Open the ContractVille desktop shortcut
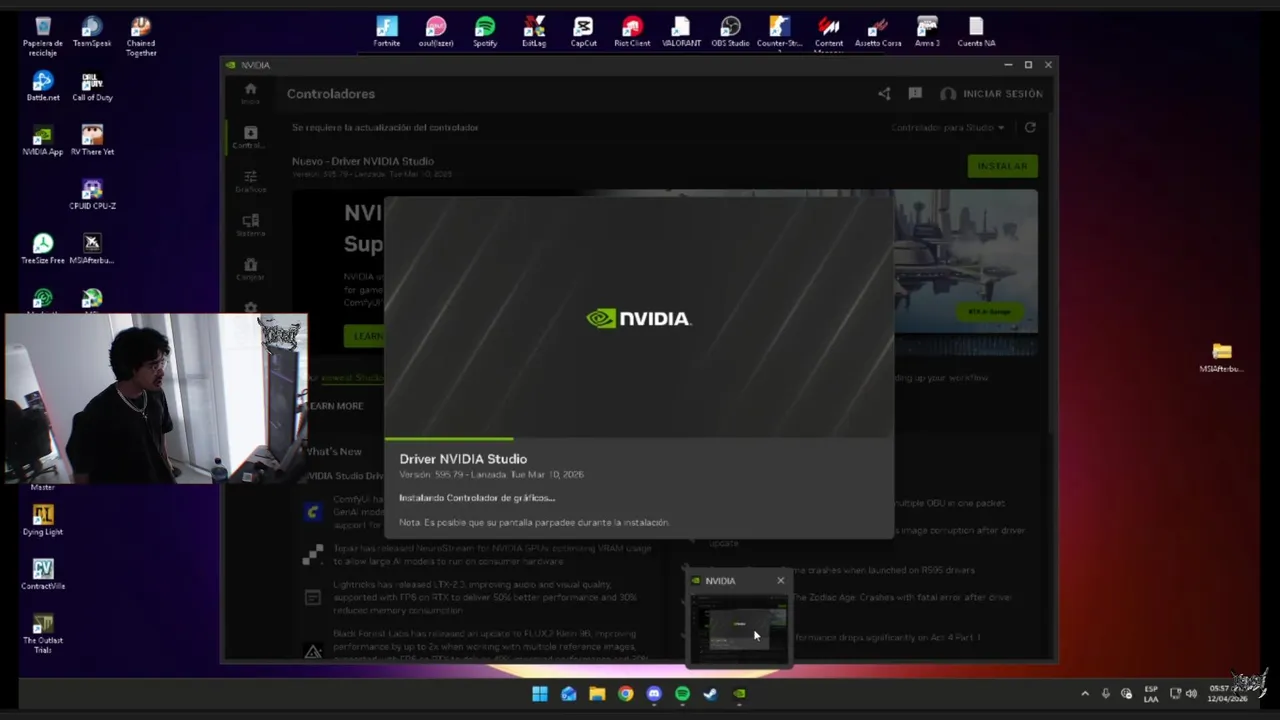1280x720 pixels. 43,574
